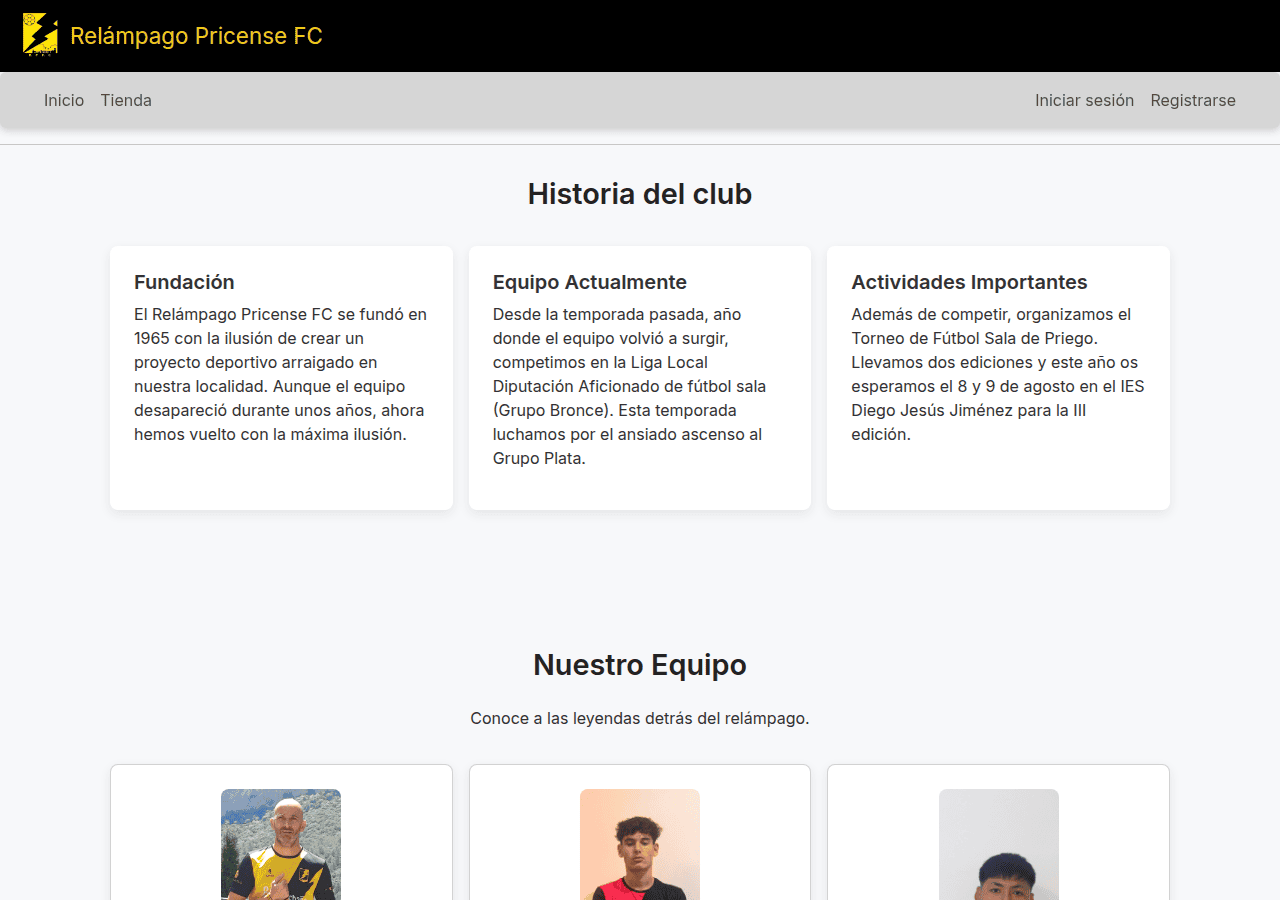Open the bald player in yellow jersey photo

click(281, 845)
